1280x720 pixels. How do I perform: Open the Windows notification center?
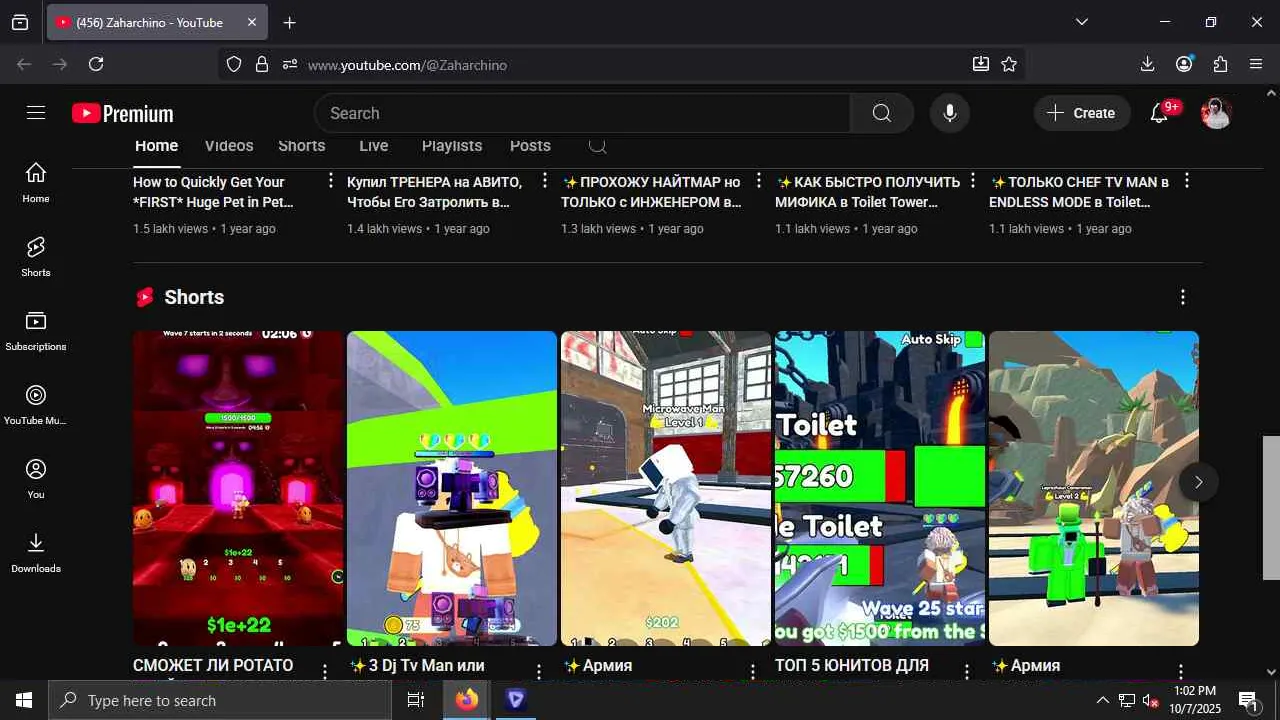[x=1249, y=700]
